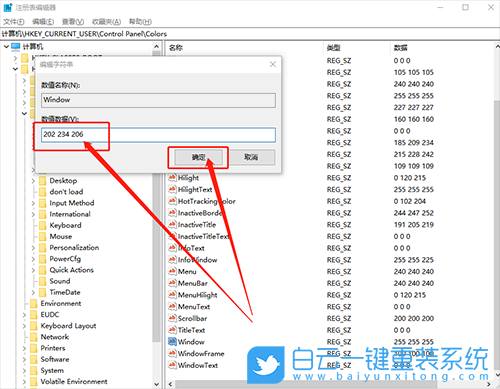The image size is (500, 389).
Task: Click the Scrollbar value icon
Action: [x=172, y=318]
